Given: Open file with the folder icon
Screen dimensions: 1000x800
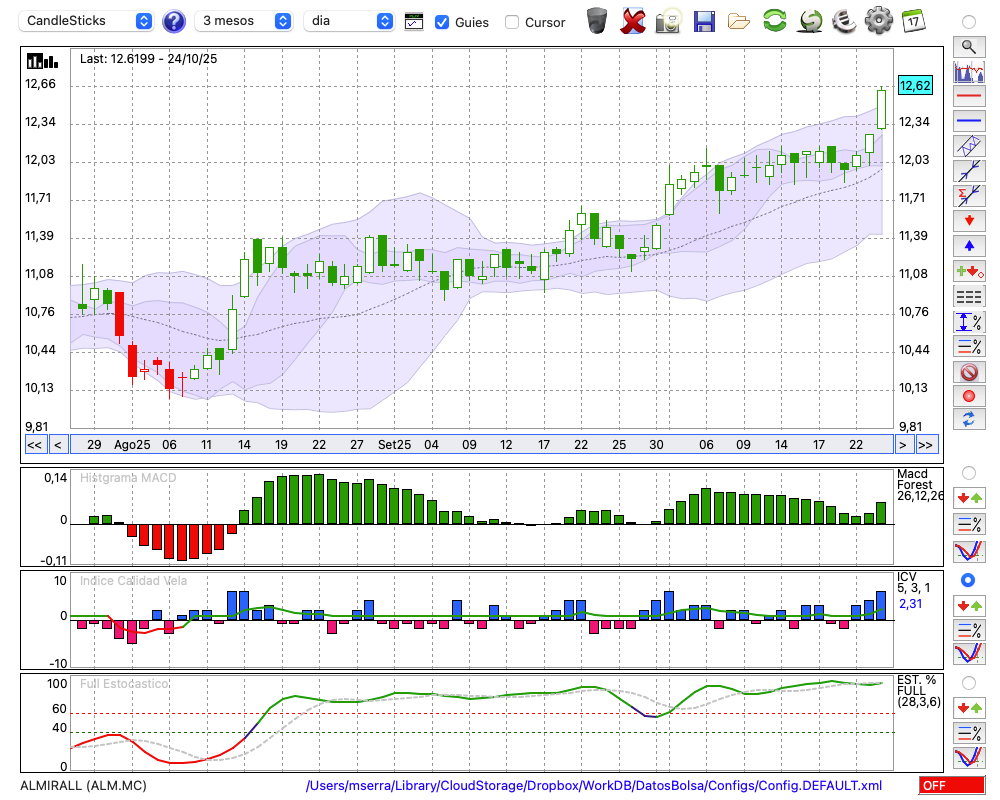Looking at the screenshot, I should tap(739, 22).
